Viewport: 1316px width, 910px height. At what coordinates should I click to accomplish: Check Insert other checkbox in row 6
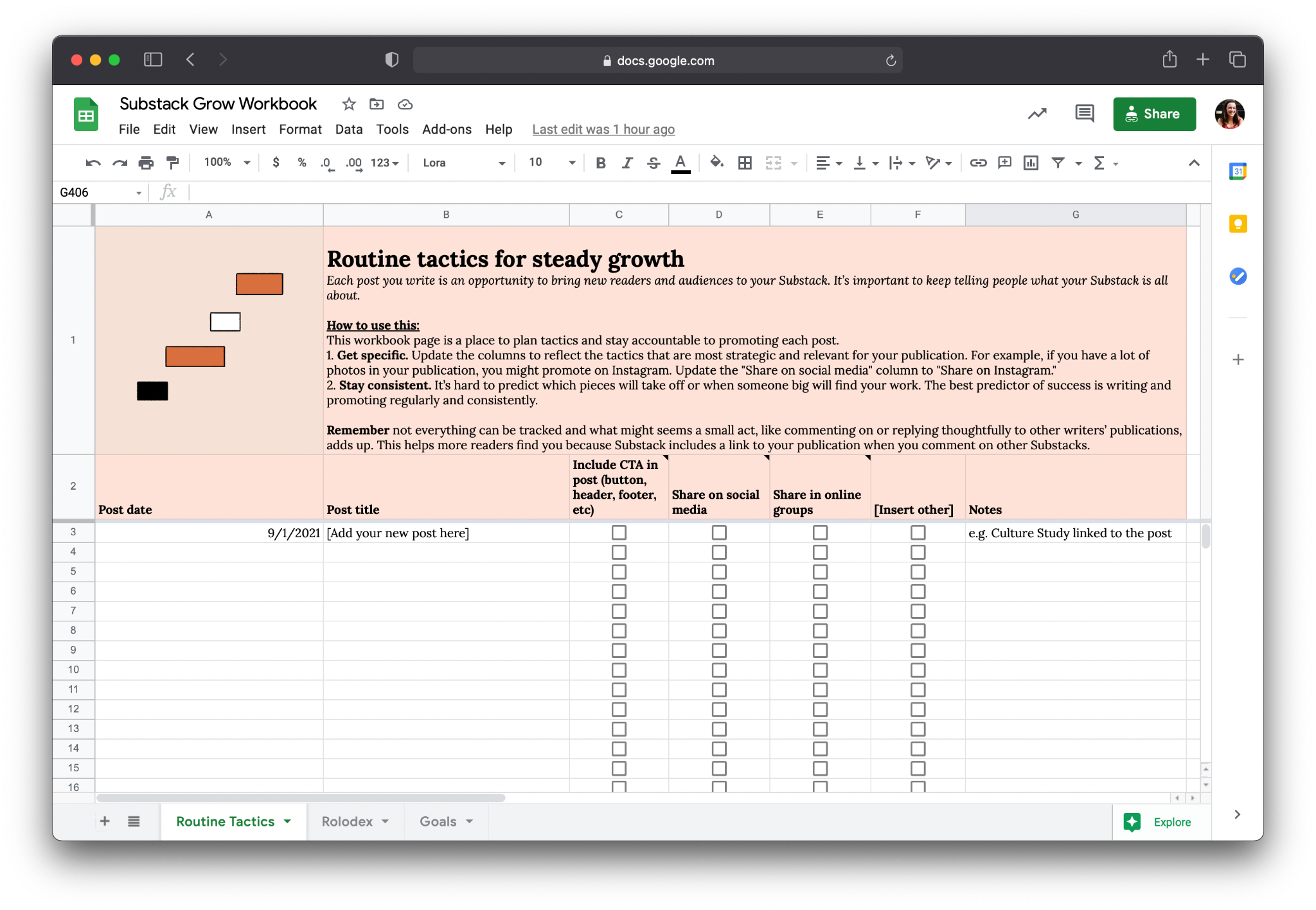point(918,591)
